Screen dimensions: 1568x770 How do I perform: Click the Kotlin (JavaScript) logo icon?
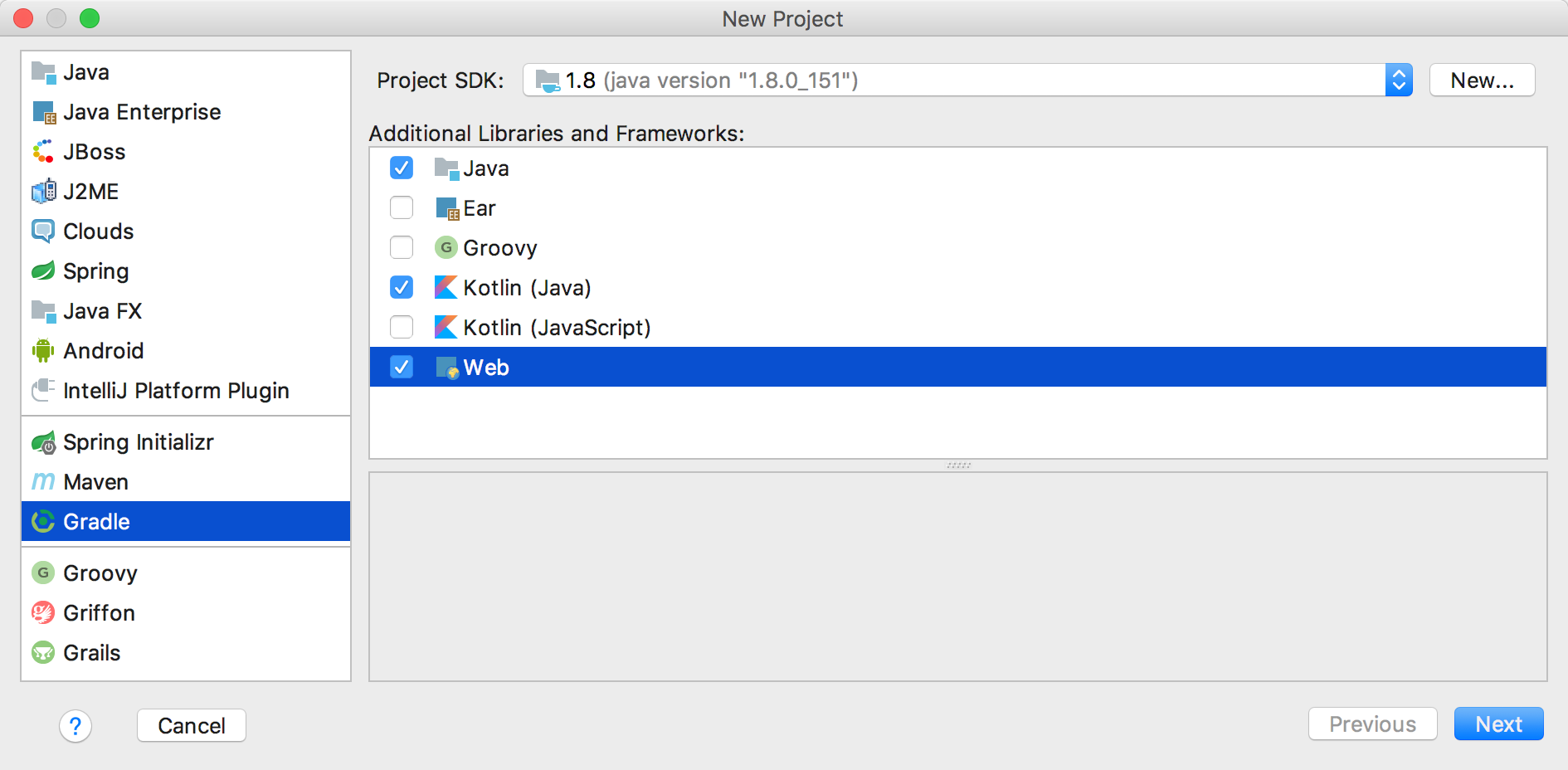point(446,328)
